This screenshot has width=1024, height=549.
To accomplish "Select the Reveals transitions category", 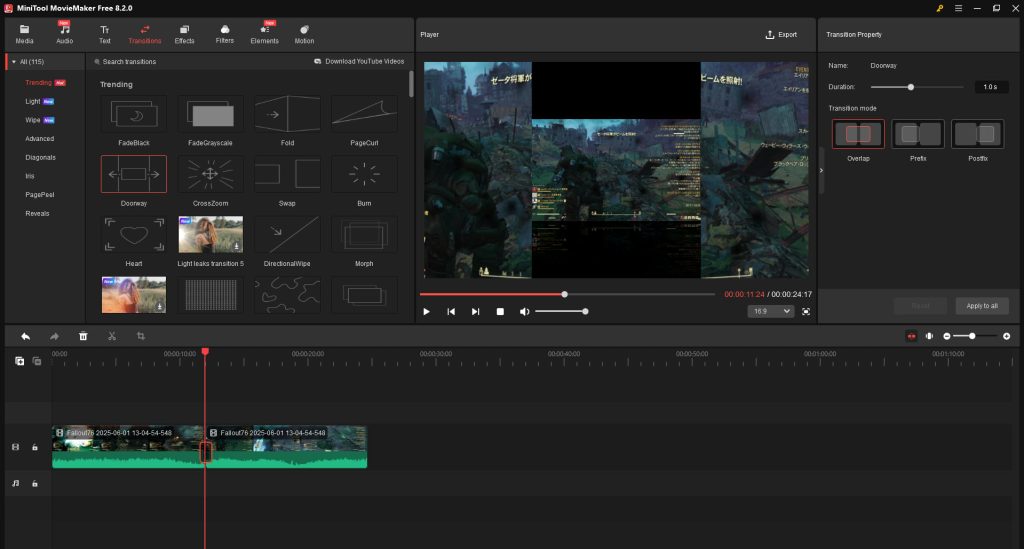I will click(x=37, y=213).
